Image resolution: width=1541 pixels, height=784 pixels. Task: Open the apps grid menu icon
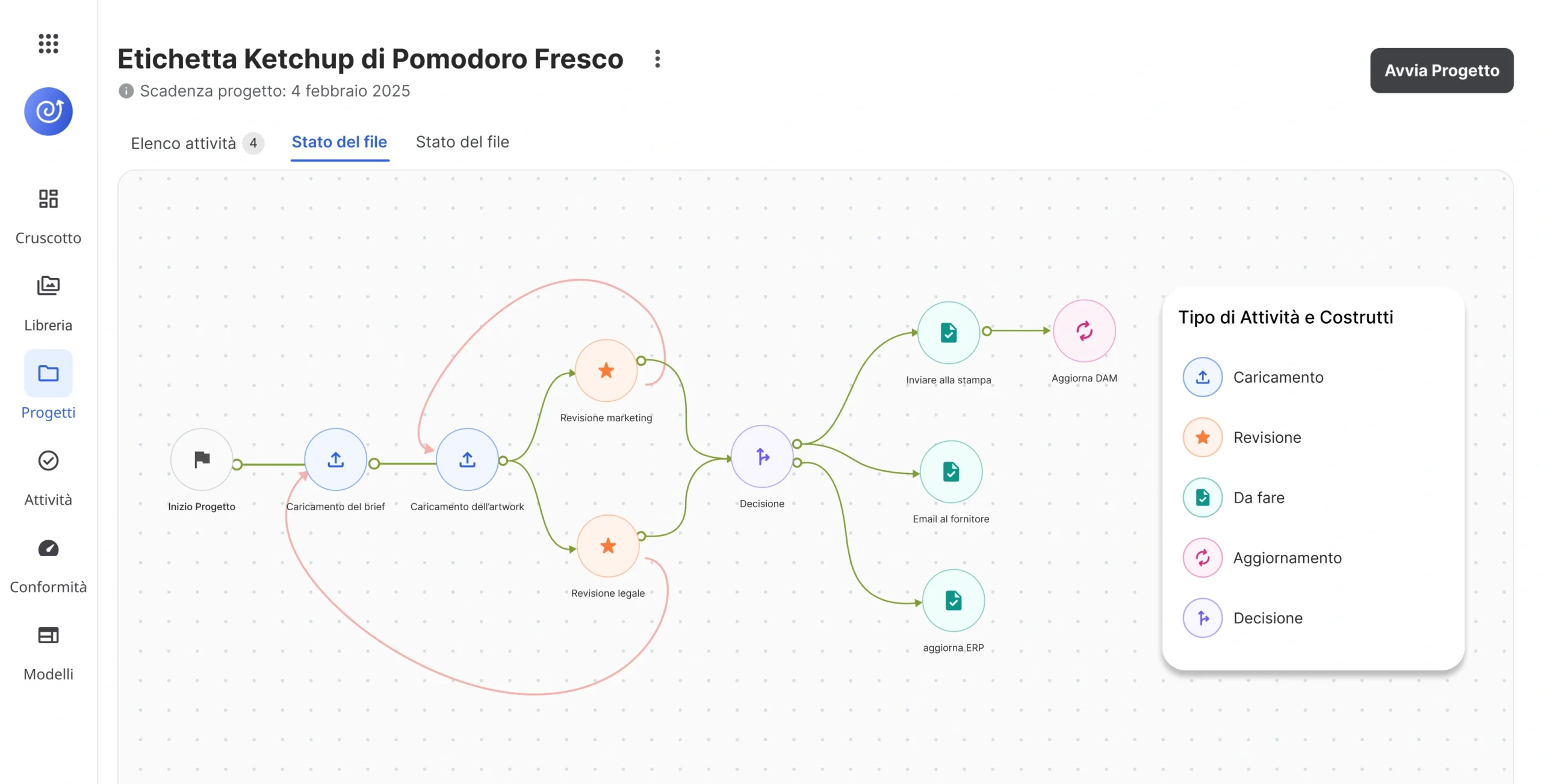click(48, 43)
